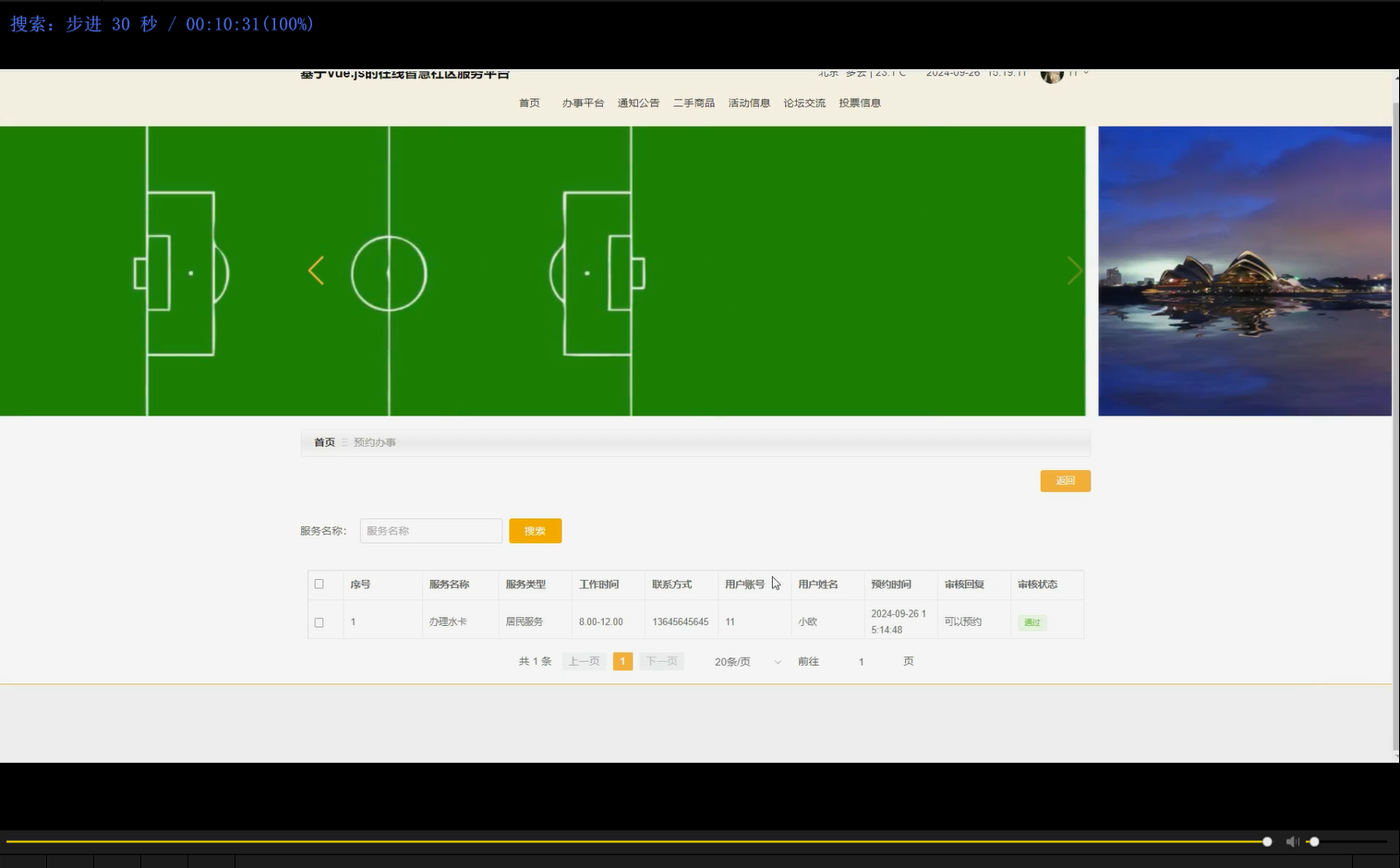Advance carousel with the right arrow
This screenshot has height=868, width=1400.
tap(1074, 271)
